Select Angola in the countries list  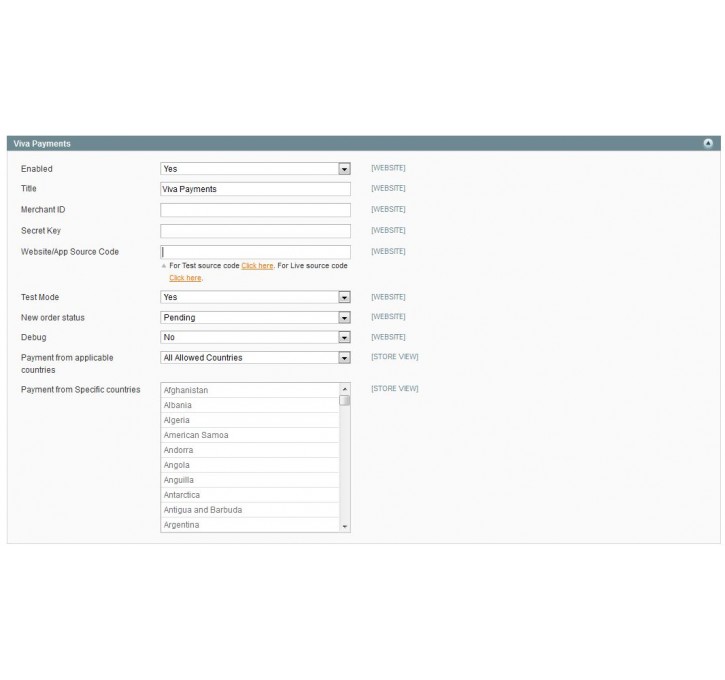tap(250, 465)
